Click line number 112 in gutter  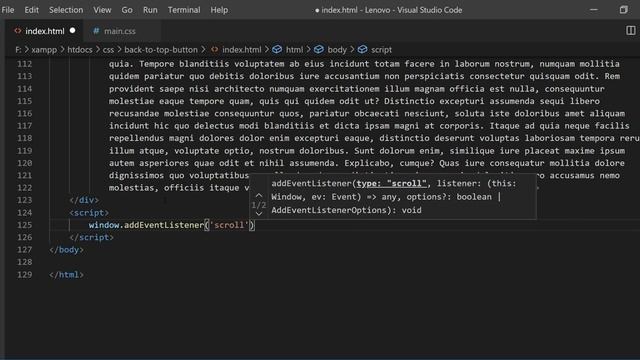coord(24,64)
